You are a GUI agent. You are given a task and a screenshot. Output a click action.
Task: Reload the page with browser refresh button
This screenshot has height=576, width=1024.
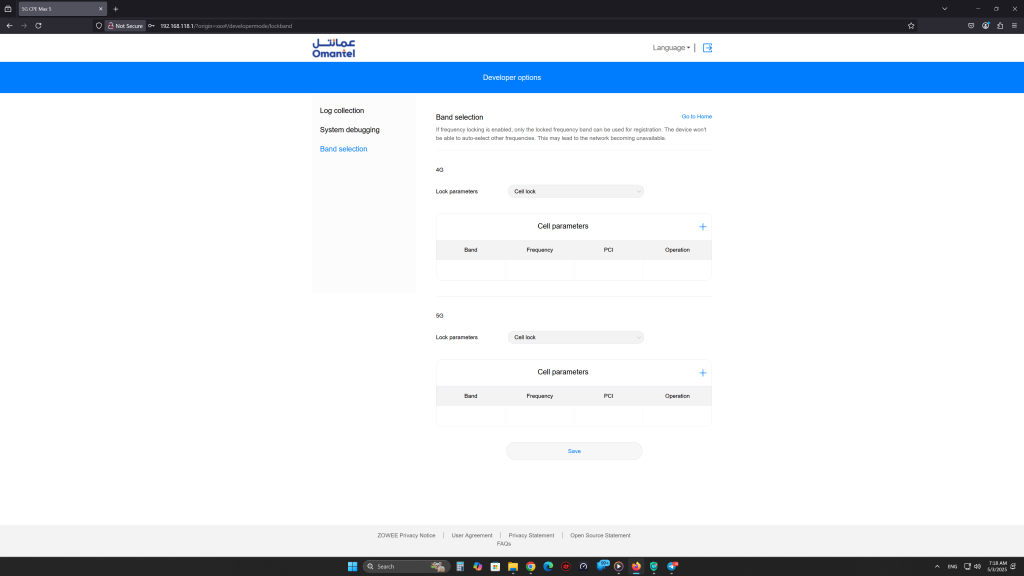[38, 25]
